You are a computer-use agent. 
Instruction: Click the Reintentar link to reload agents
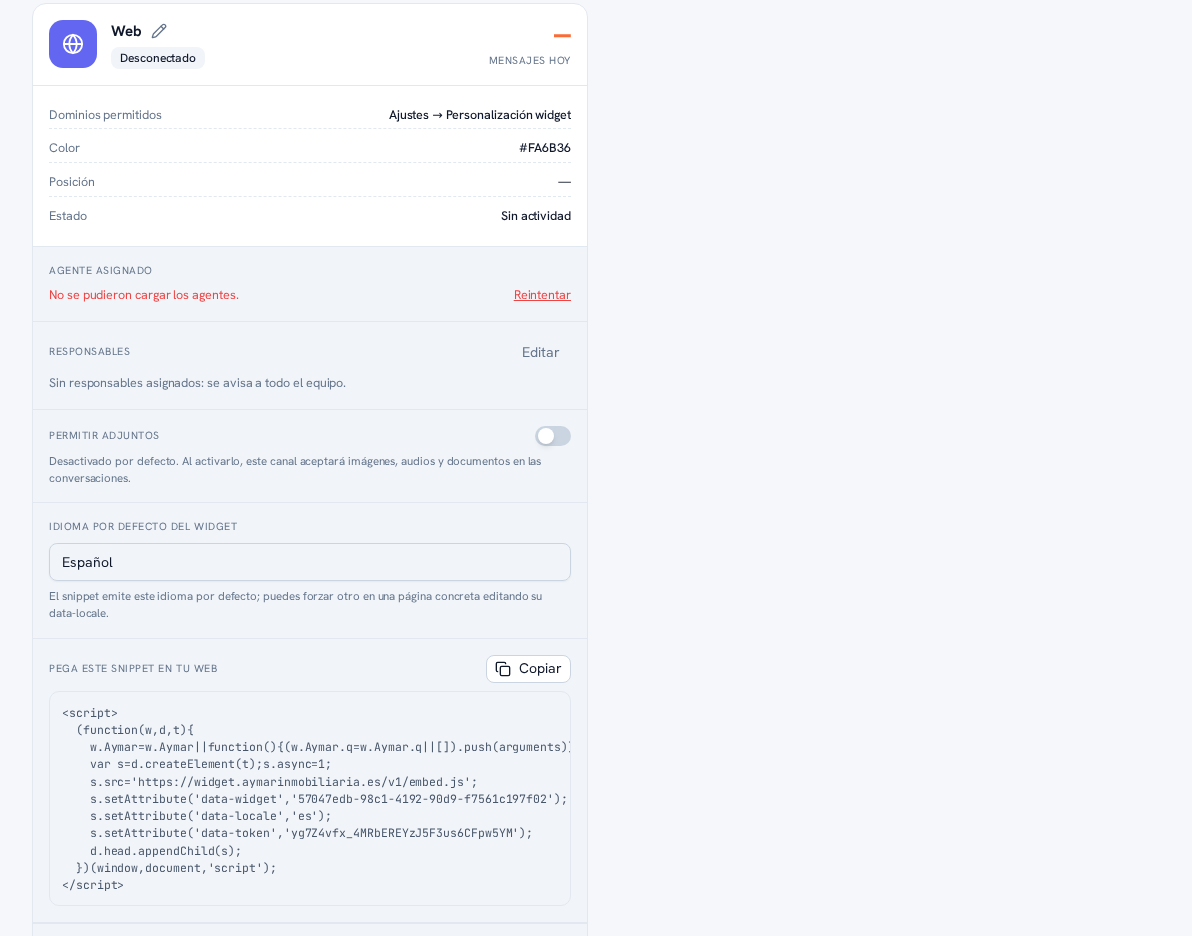click(542, 295)
